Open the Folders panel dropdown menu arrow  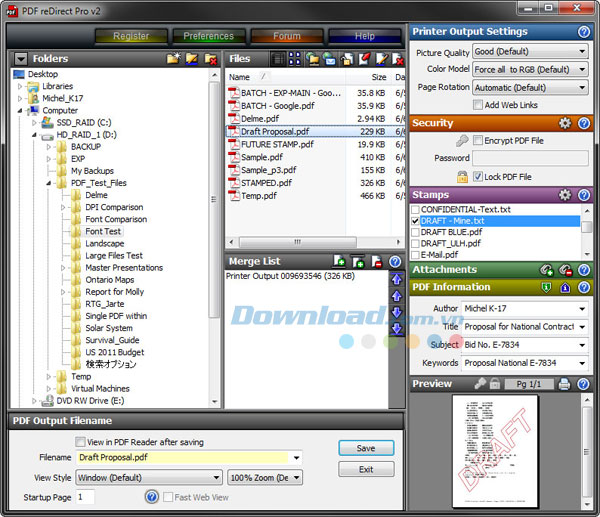pos(21,59)
